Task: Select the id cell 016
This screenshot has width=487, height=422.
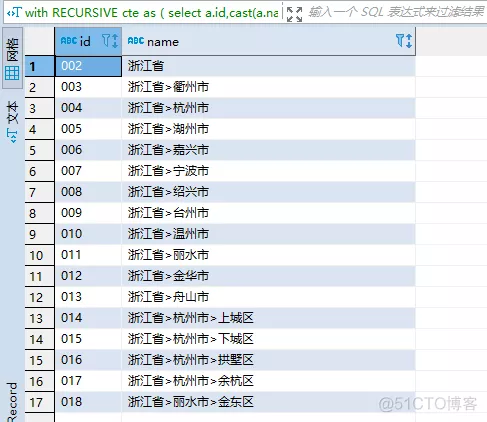Action: point(88,360)
